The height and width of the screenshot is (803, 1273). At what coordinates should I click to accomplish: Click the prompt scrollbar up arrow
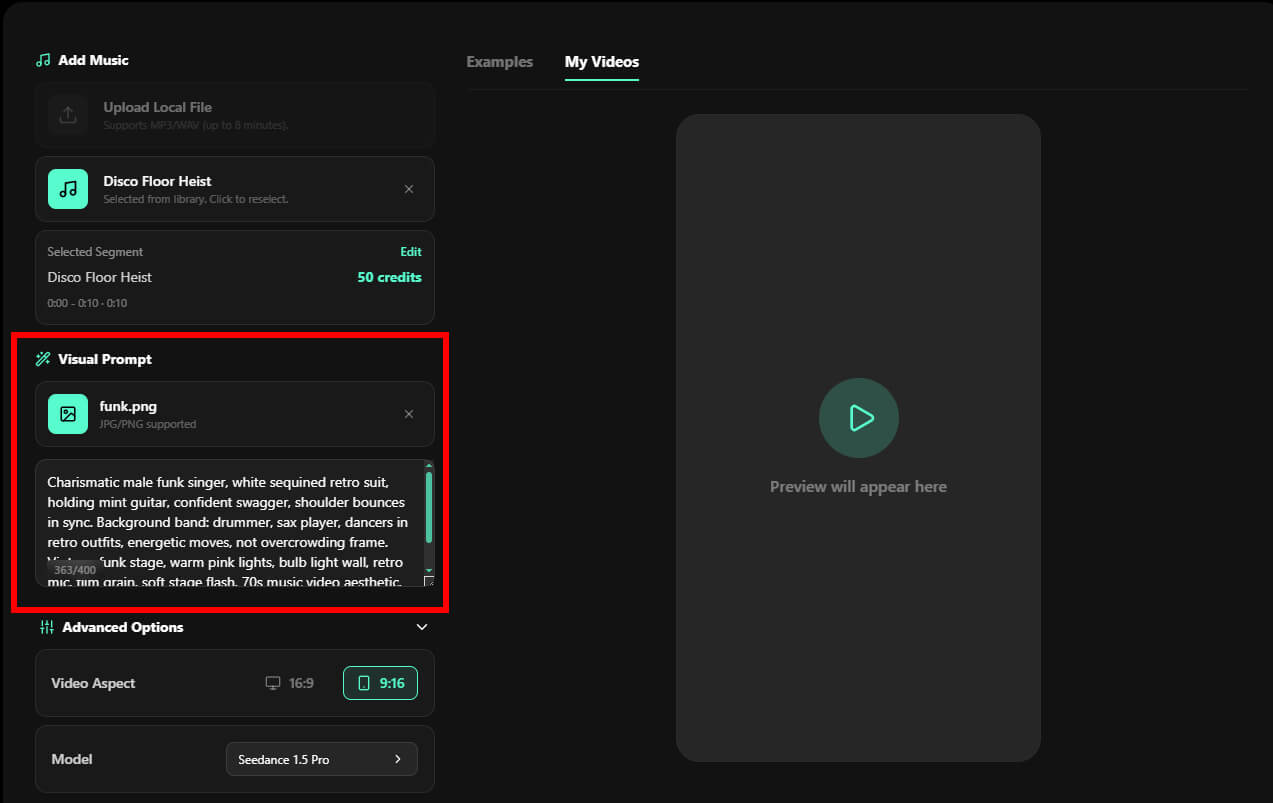(429, 465)
